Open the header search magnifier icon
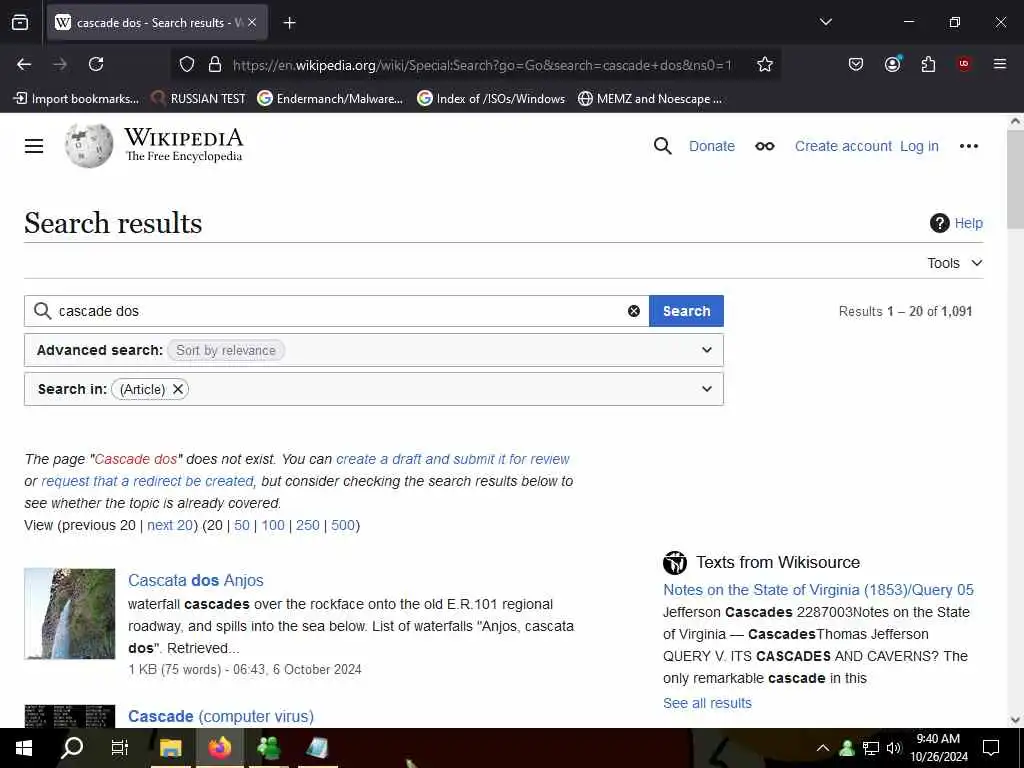This screenshot has height=768, width=1024. [x=662, y=146]
